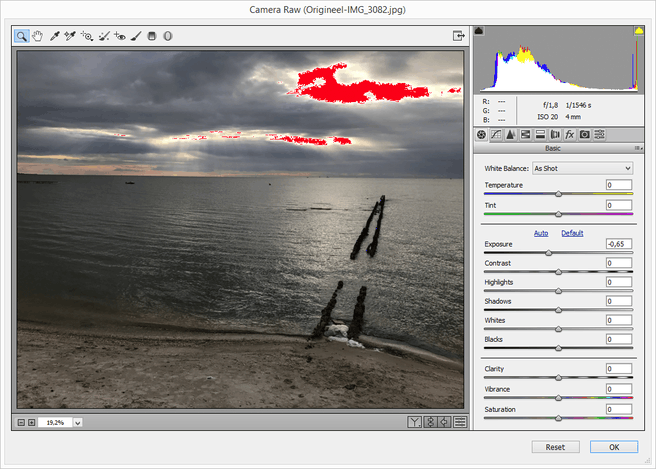Select the Zoom tool
The image size is (656, 469).
21,36
